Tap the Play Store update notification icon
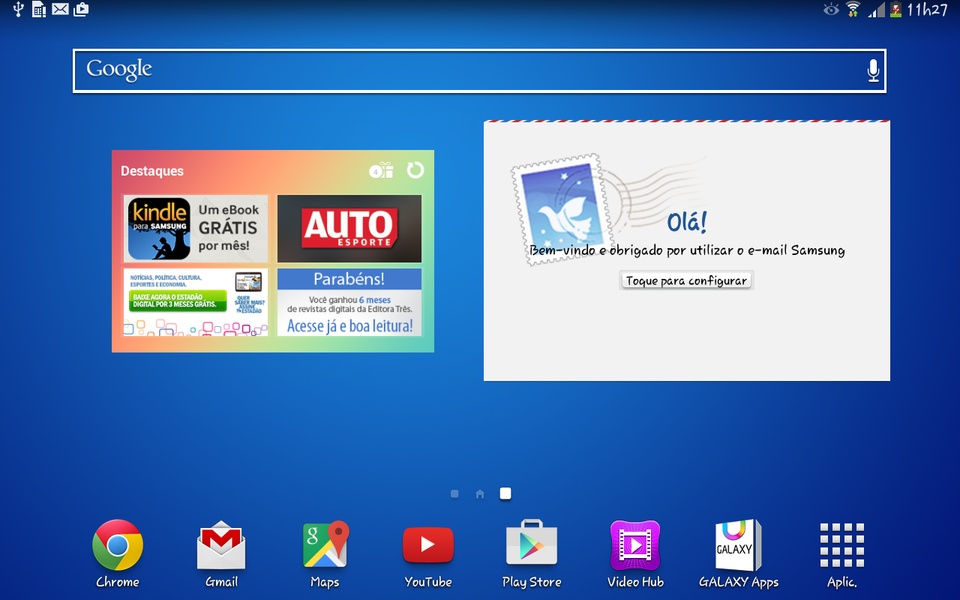The image size is (960, 600). tap(81, 9)
